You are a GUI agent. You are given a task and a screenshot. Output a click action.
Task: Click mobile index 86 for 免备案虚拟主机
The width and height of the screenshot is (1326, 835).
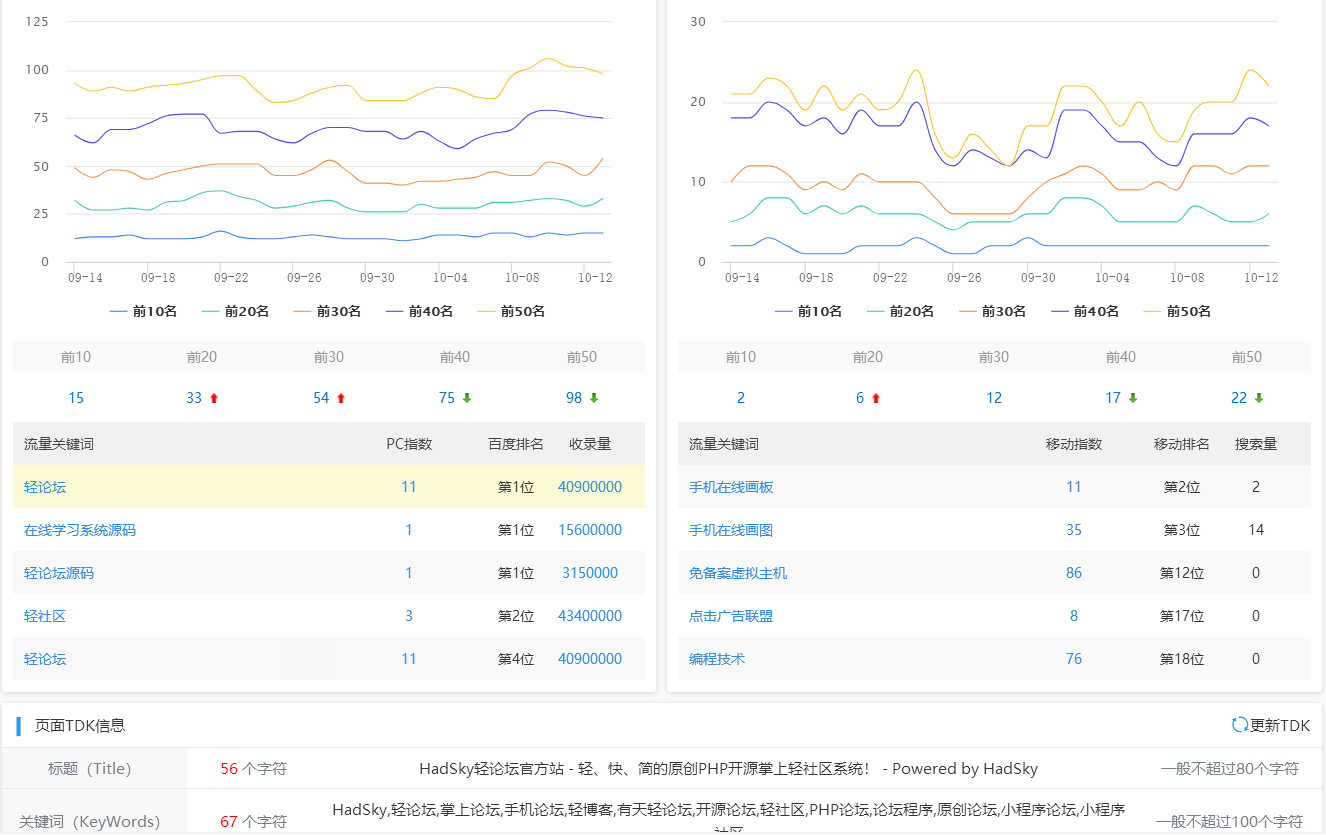[1074, 573]
